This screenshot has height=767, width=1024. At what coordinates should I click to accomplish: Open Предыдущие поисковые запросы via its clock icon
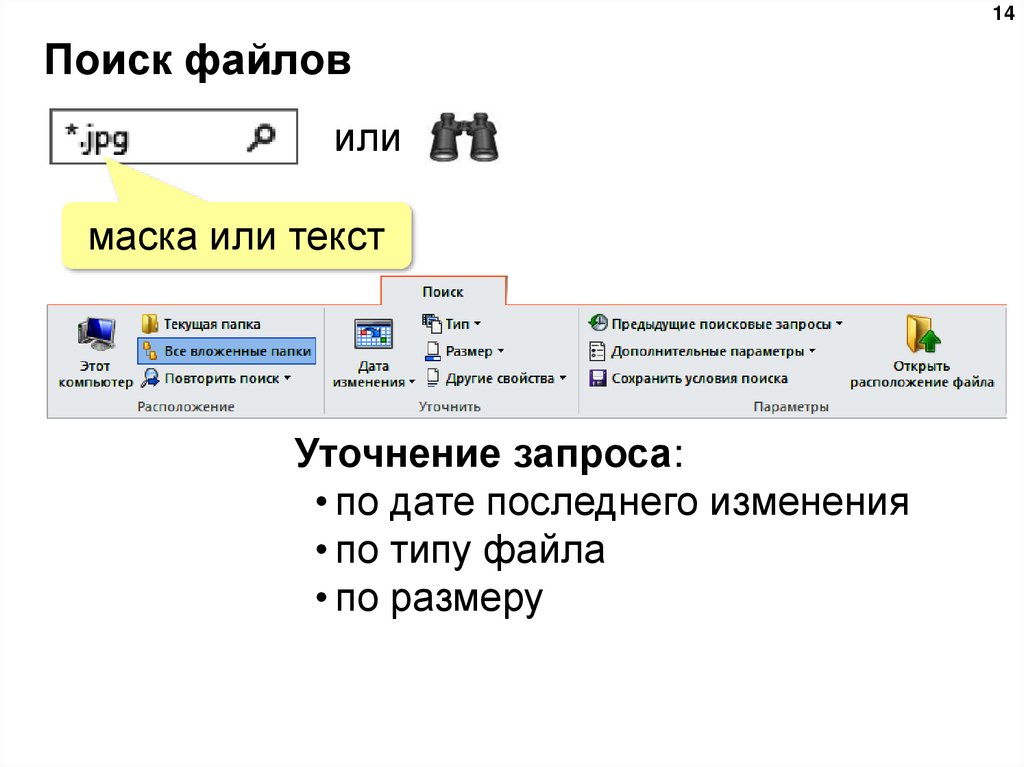coord(600,322)
